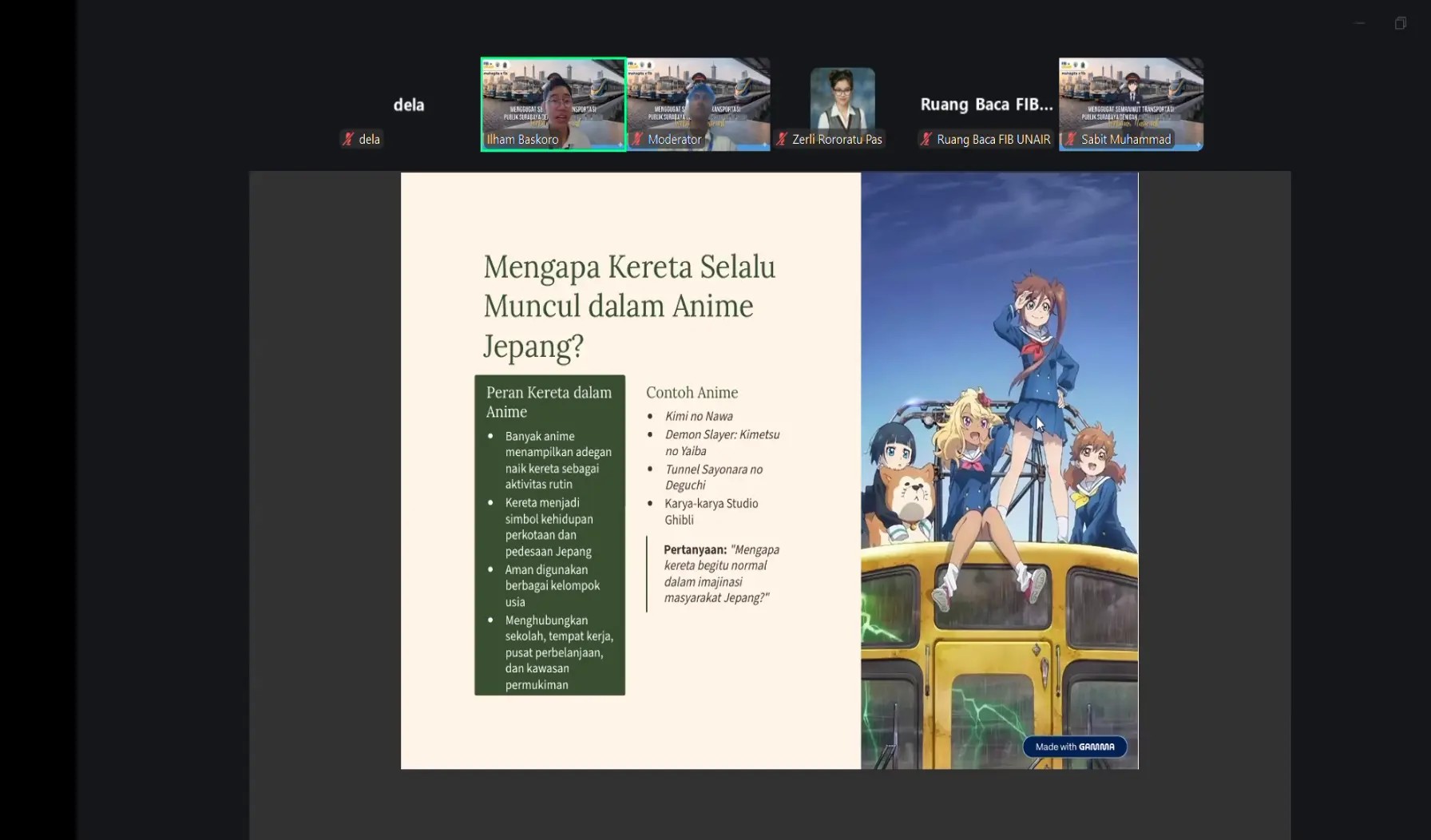Screen dimensions: 1431x840
Task: Click the muted mic icon for Ruang Baca FIB UNAIR
Action: (x=926, y=139)
